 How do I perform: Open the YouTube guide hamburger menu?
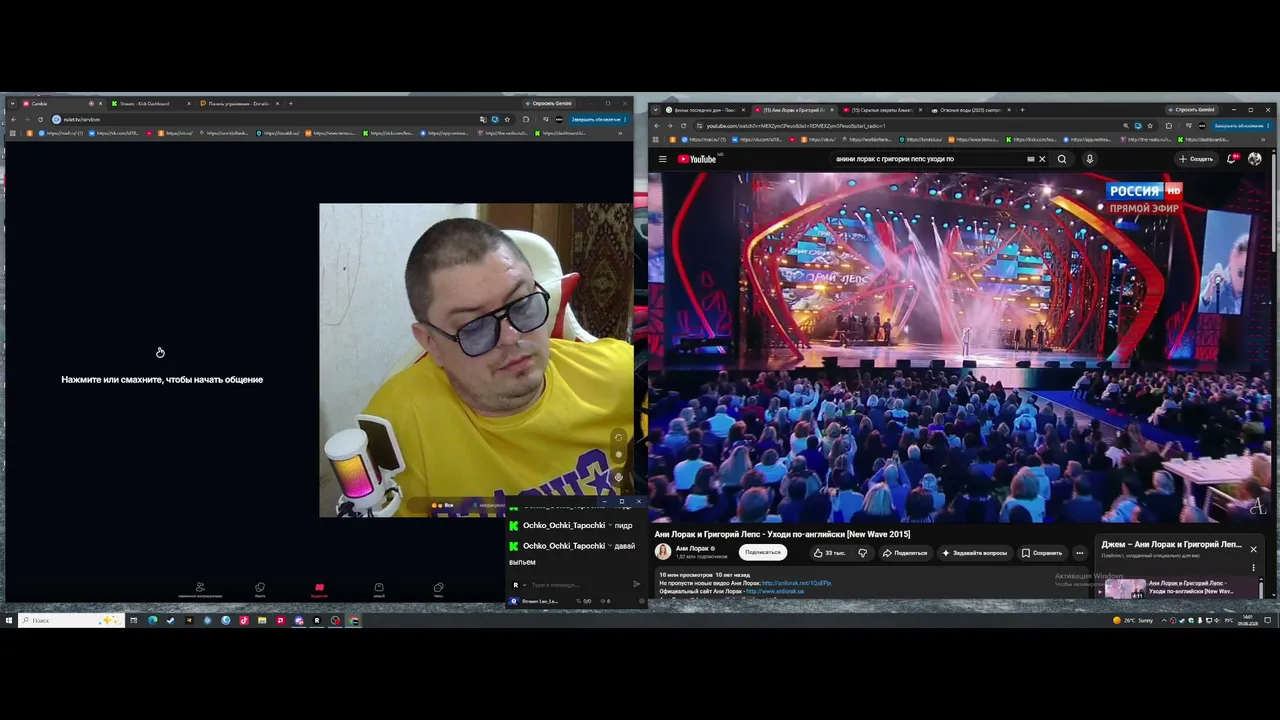(x=662, y=159)
